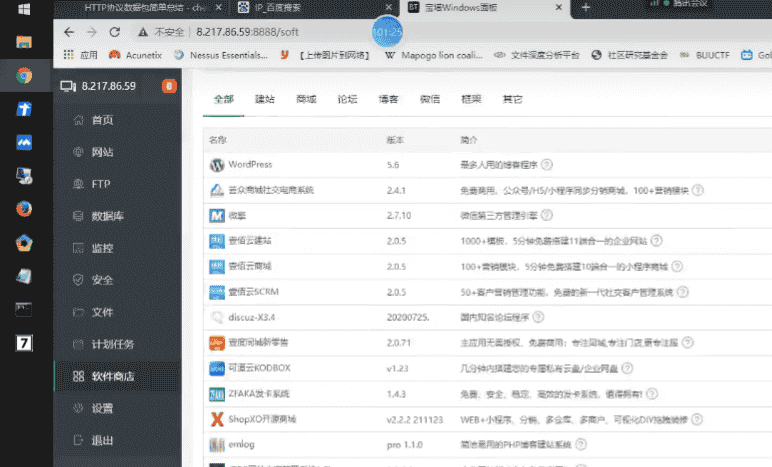This screenshot has width=772, height=467.
Task: Click the emlog app icon
Action: 217,445
